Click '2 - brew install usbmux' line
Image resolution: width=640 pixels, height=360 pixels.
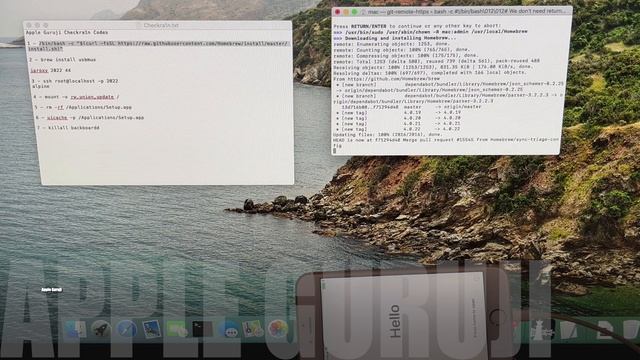point(62,60)
